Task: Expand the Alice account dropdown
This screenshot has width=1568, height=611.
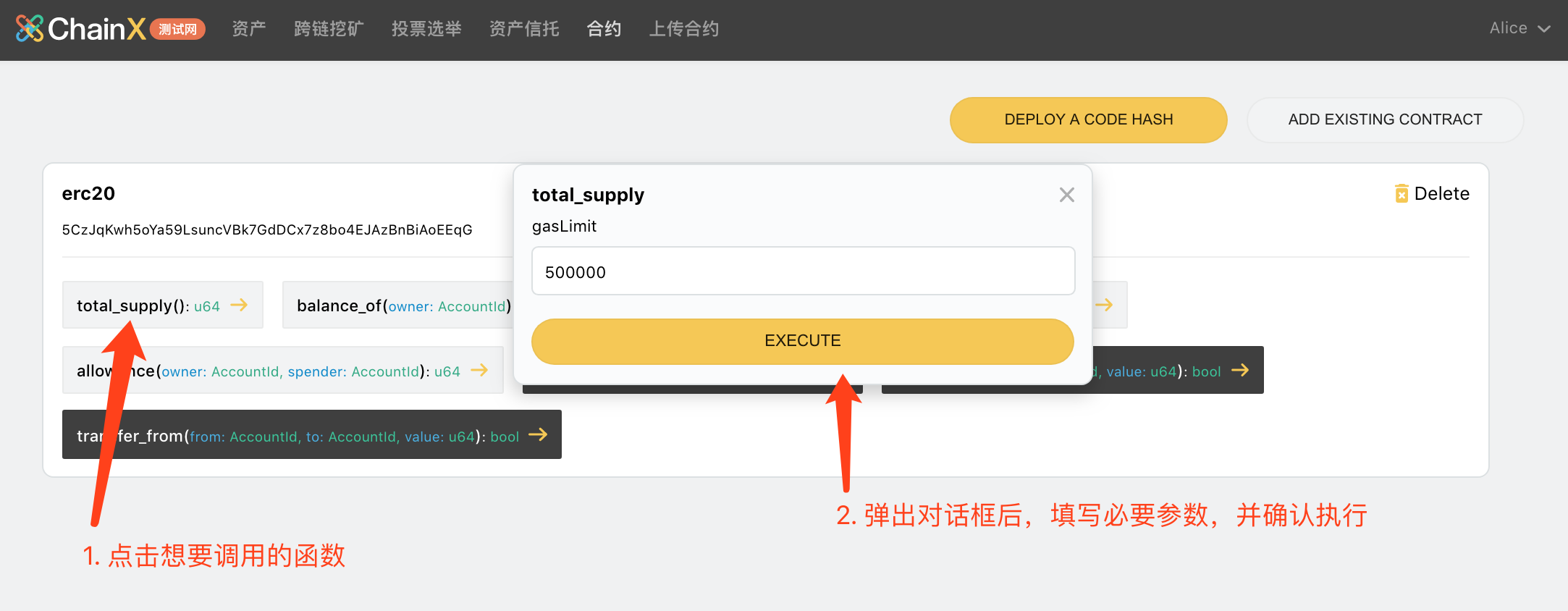Action: click(x=1519, y=28)
